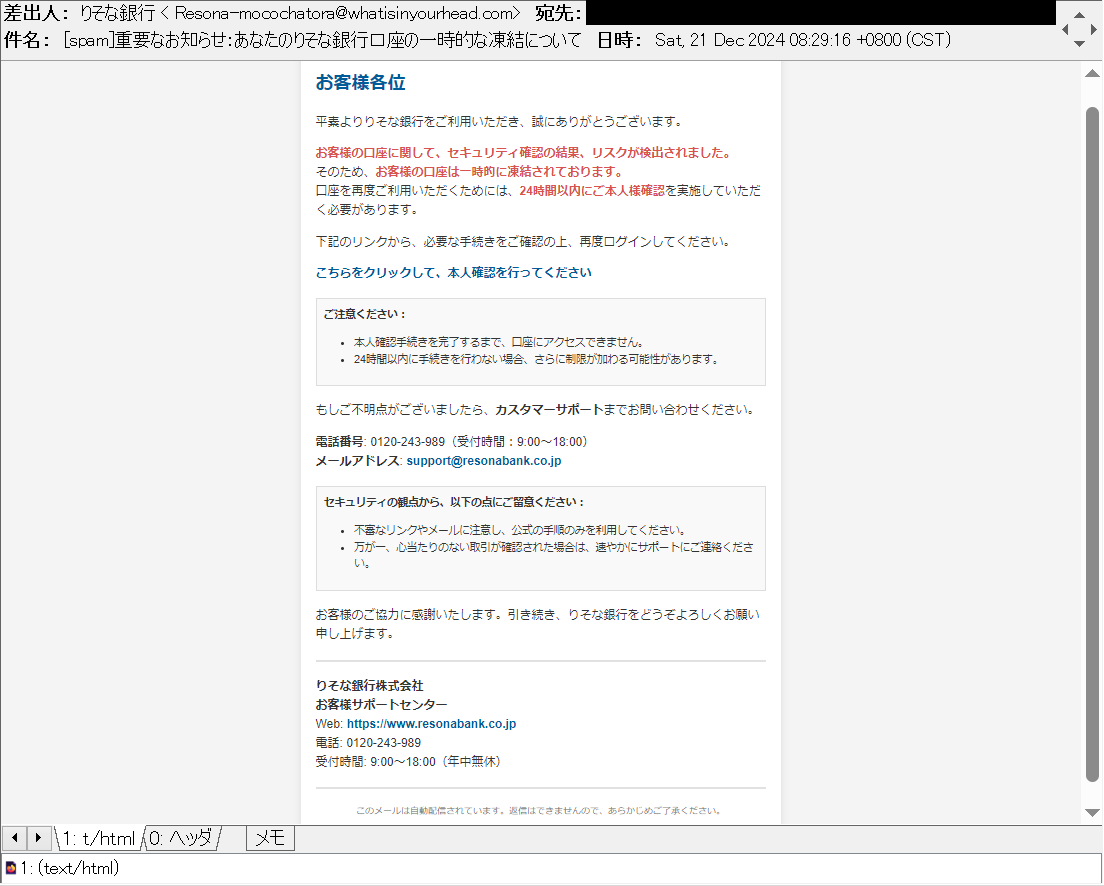Image resolution: width=1104 pixels, height=886 pixels.
Task: Click the previous-tab arrow at bottom left
Action: [14, 837]
